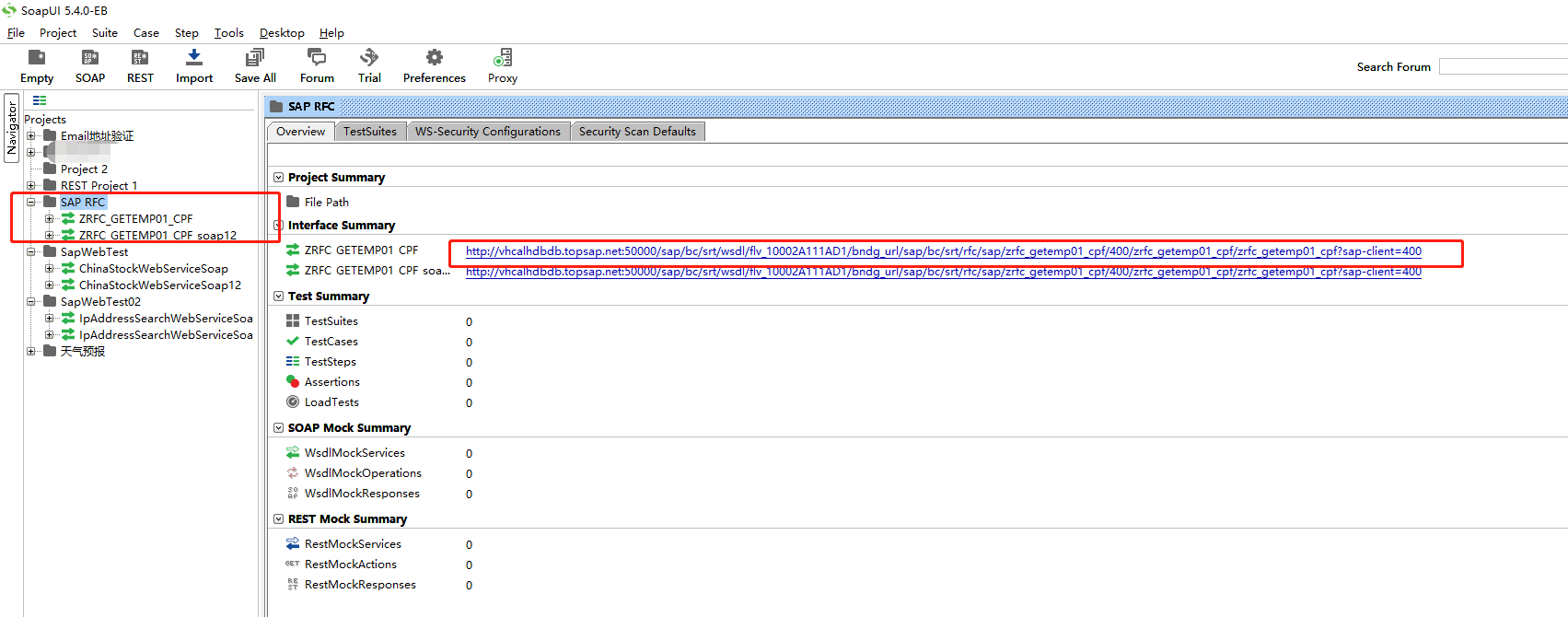Open the ZRFC GETEMP01 CPF soa... WSDL link

pyautogui.click(x=944, y=272)
